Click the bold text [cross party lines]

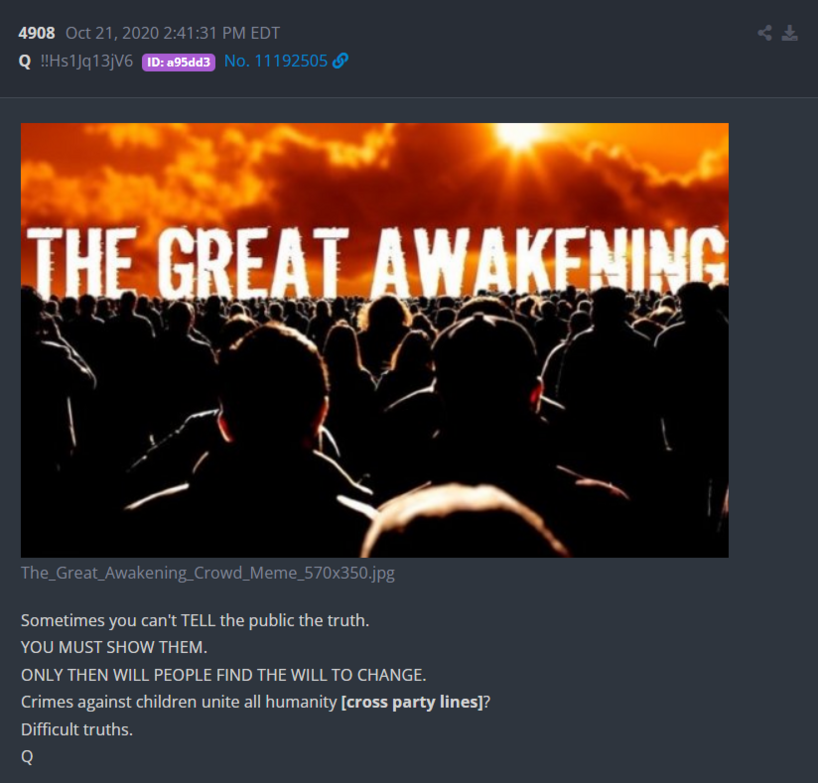[412, 702]
